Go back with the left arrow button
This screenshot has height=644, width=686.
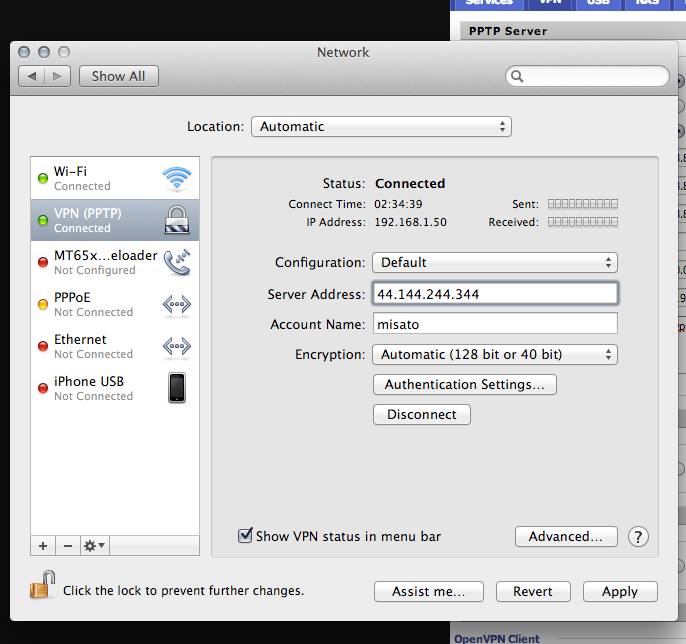tap(32, 76)
